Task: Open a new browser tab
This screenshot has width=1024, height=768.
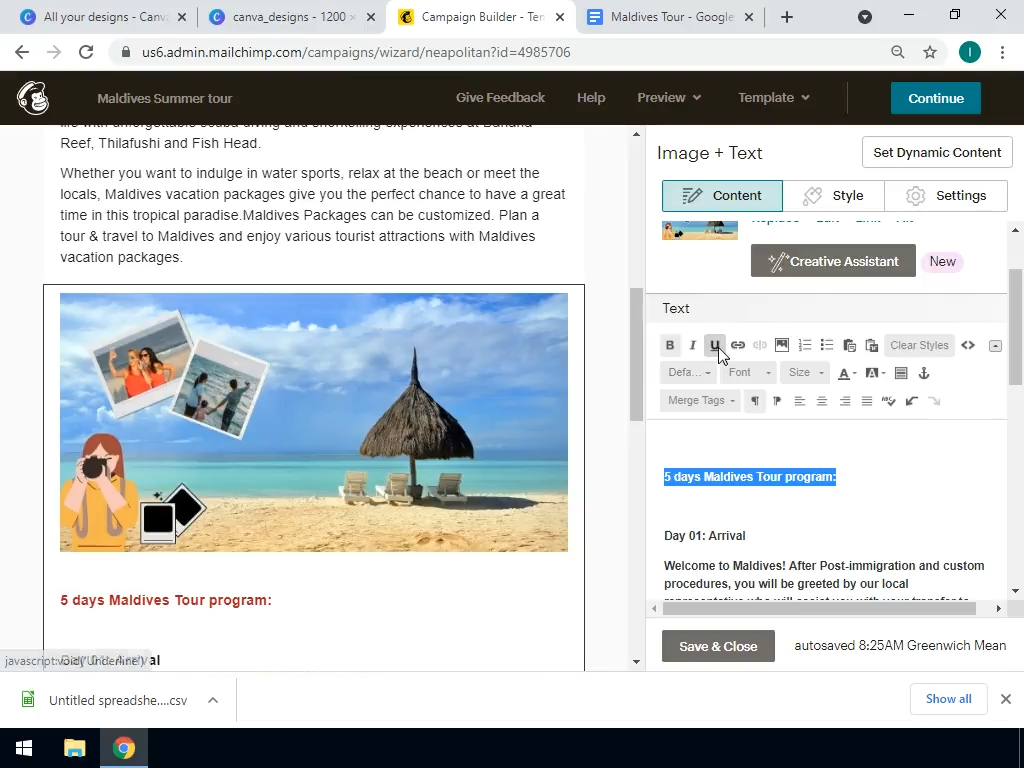Action: 787,17
